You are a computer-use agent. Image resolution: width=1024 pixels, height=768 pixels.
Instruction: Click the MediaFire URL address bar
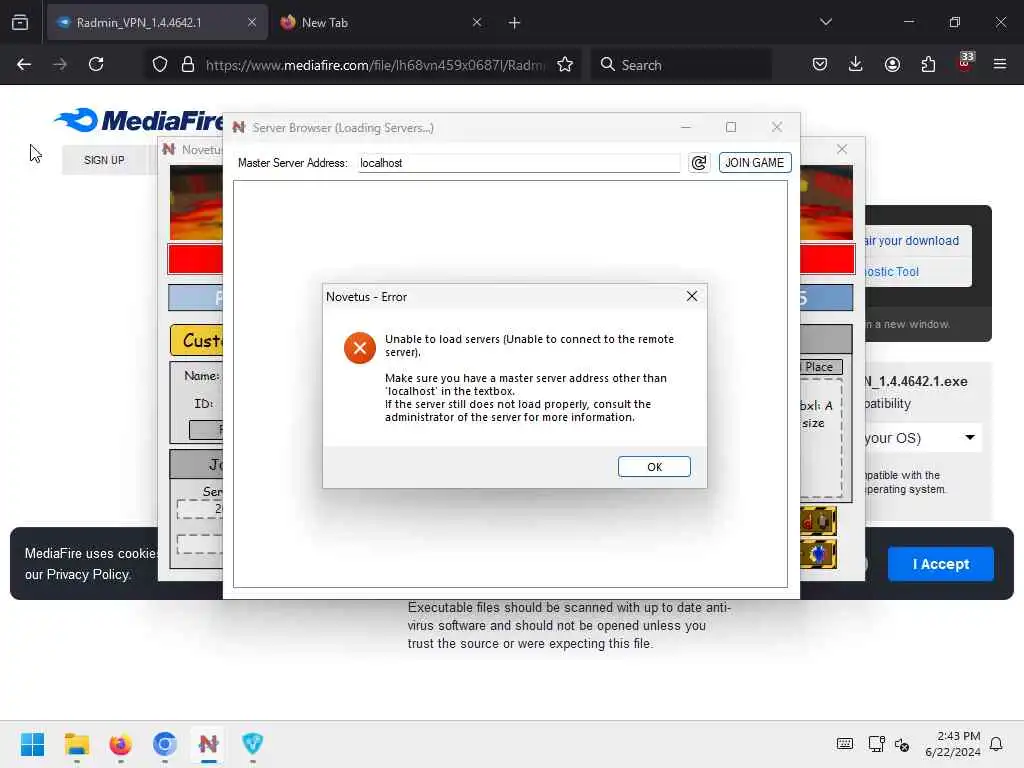click(x=375, y=65)
